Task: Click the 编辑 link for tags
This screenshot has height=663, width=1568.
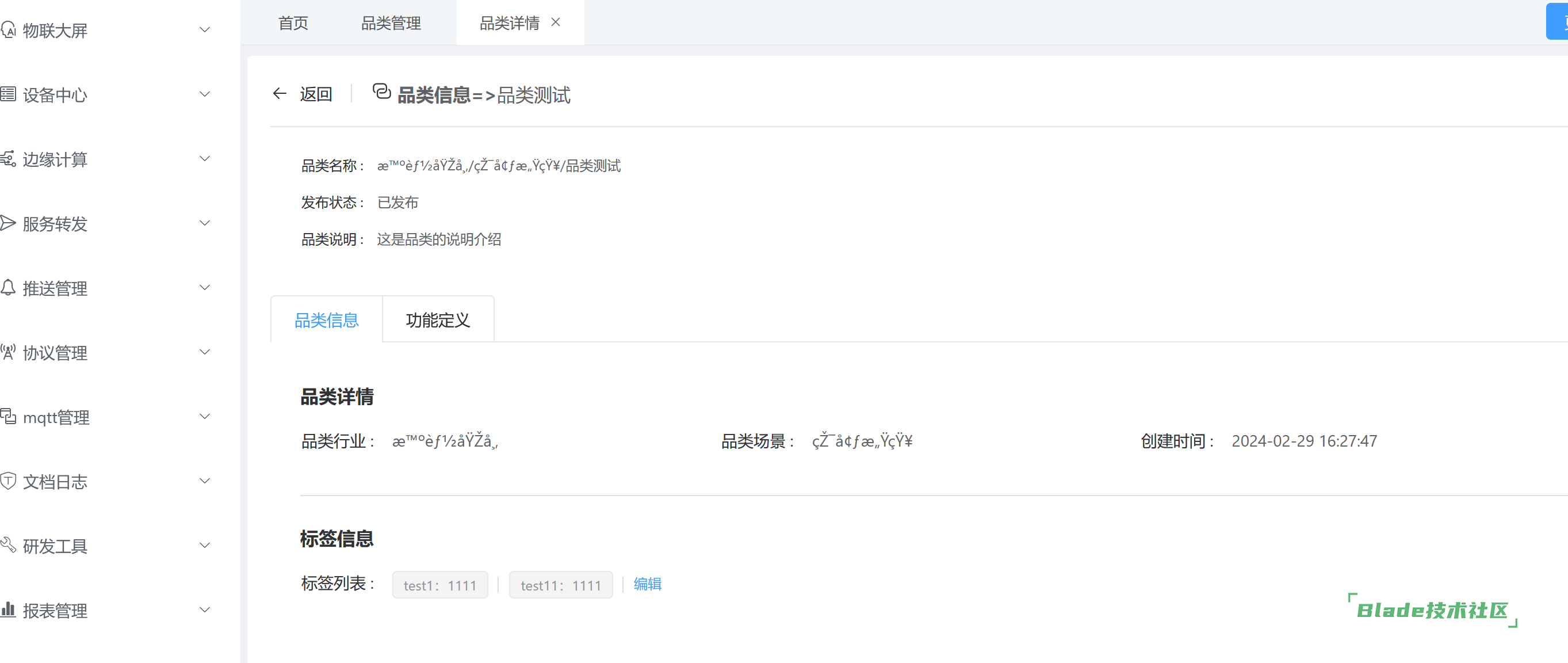Action: (647, 585)
